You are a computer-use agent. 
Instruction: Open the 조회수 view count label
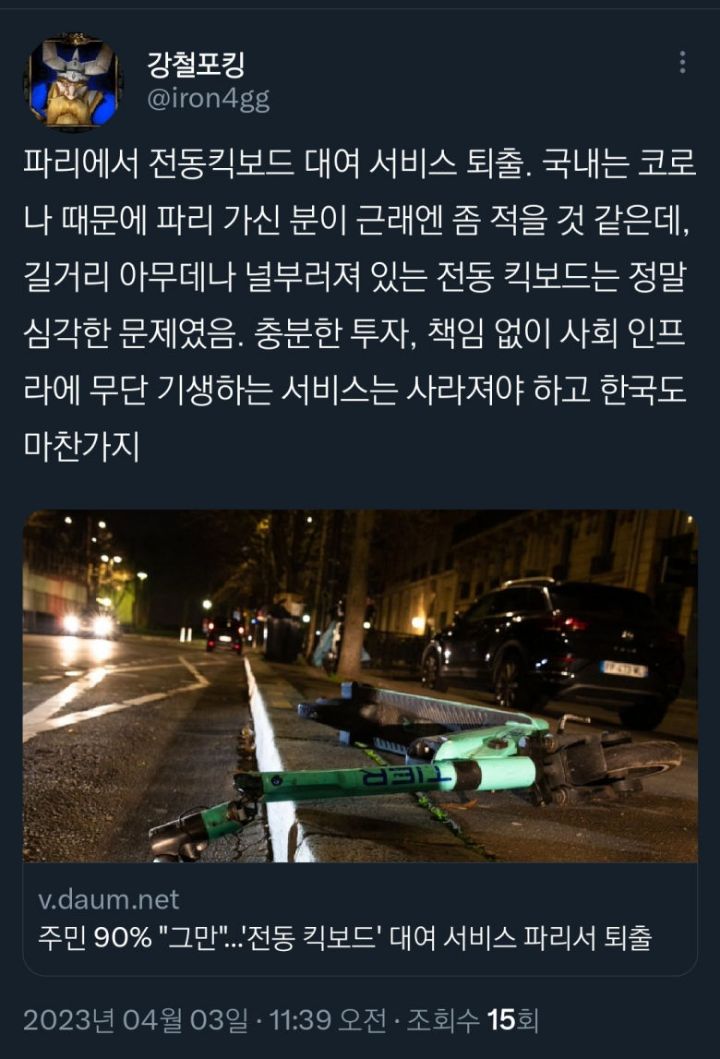pyautogui.click(x=444, y=1020)
